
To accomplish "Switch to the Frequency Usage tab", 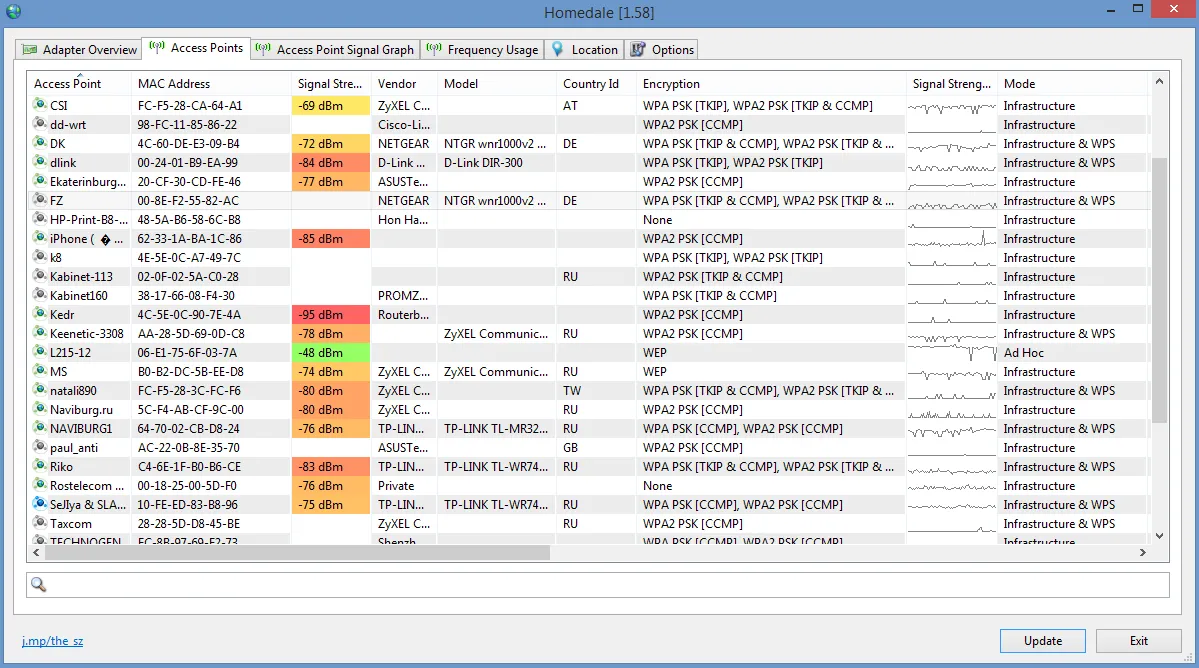I will point(483,49).
